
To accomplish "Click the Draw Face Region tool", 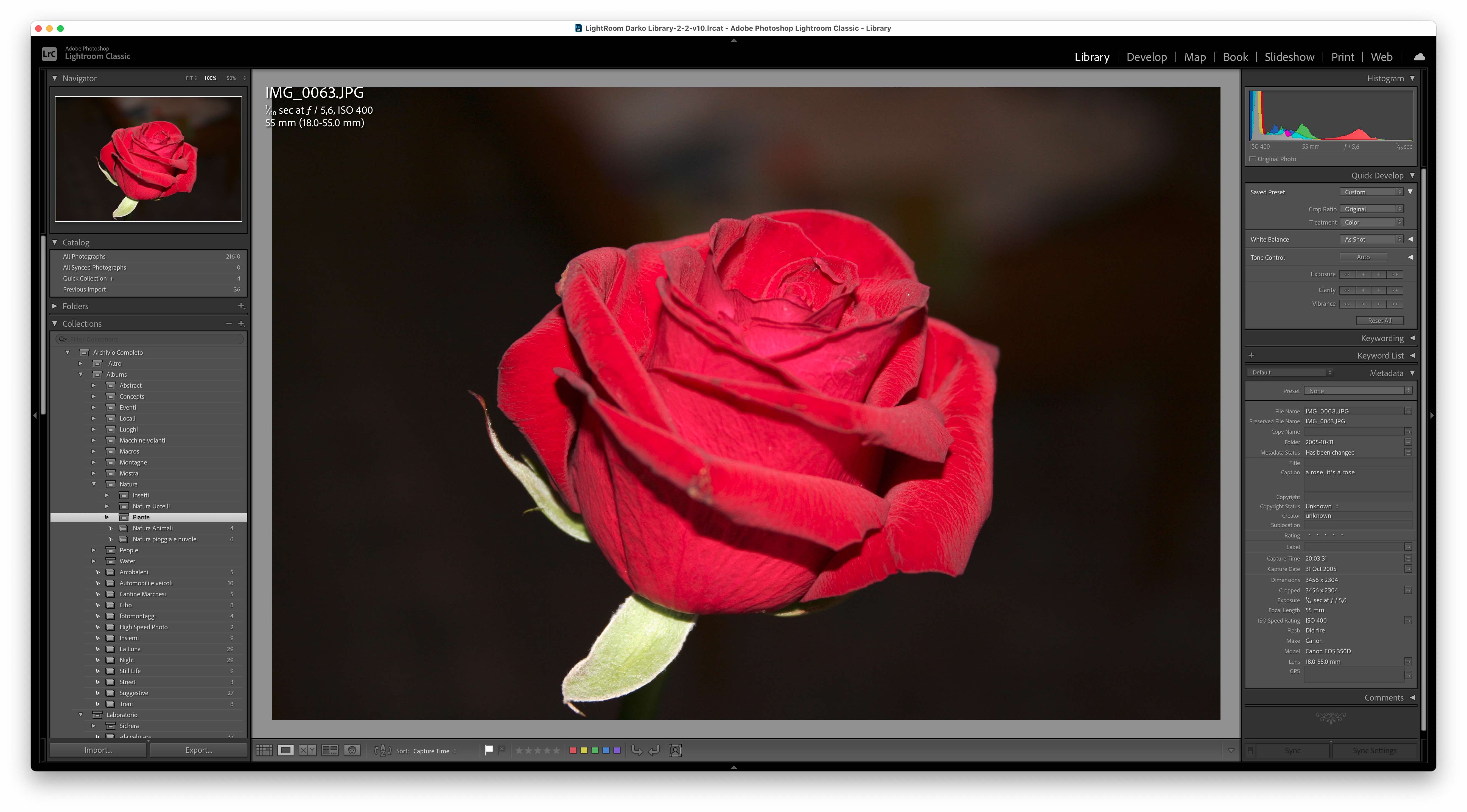I will pyautogui.click(x=675, y=751).
